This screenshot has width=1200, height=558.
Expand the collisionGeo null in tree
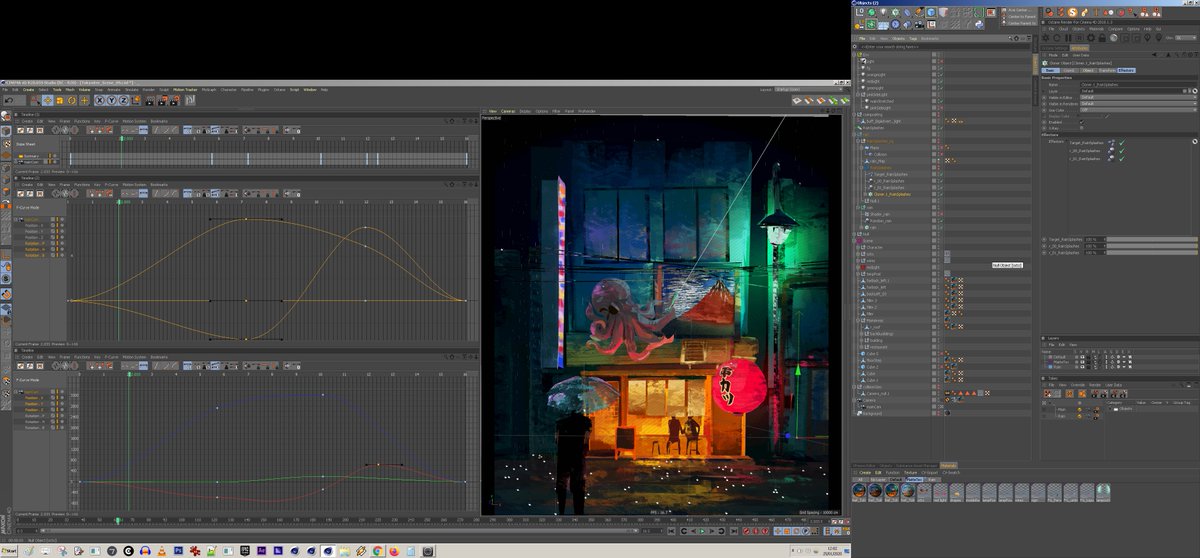[854, 387]
